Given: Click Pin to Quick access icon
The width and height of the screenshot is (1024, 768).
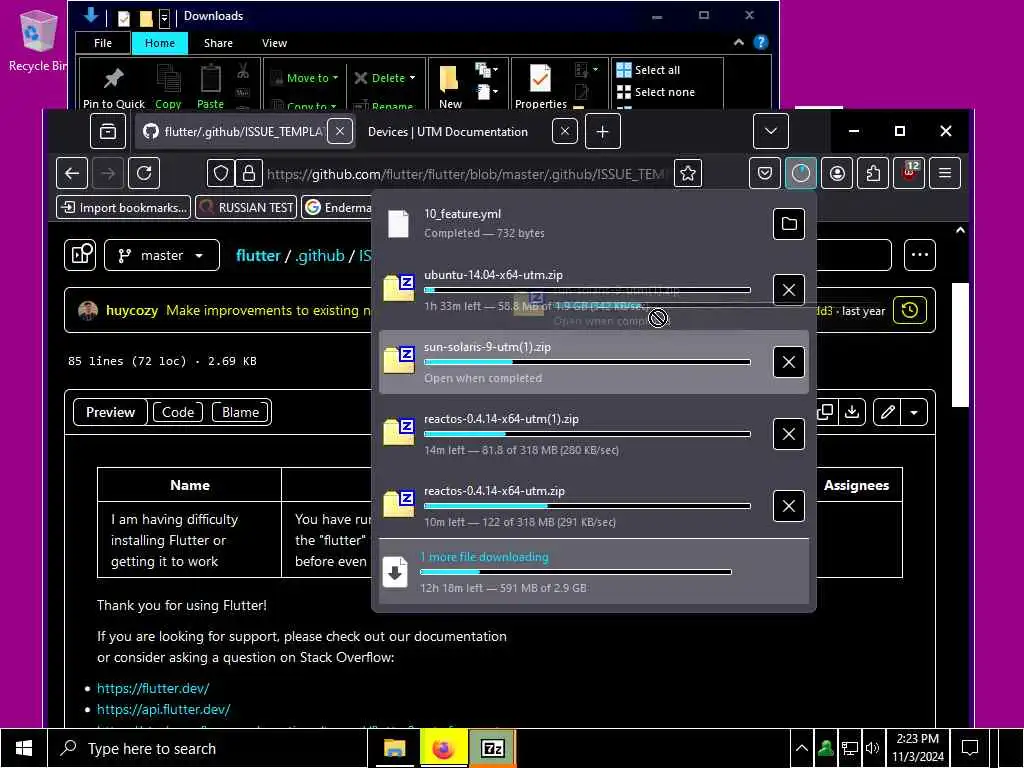Looking at the screenshot, I should [x=114, y=86].
